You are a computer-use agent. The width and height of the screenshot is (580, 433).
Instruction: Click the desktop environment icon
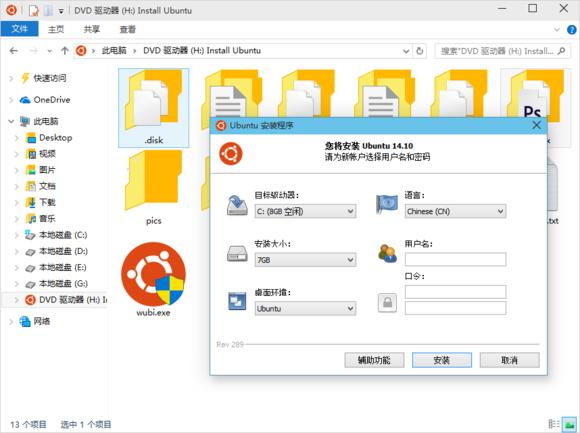coord(237,301)
